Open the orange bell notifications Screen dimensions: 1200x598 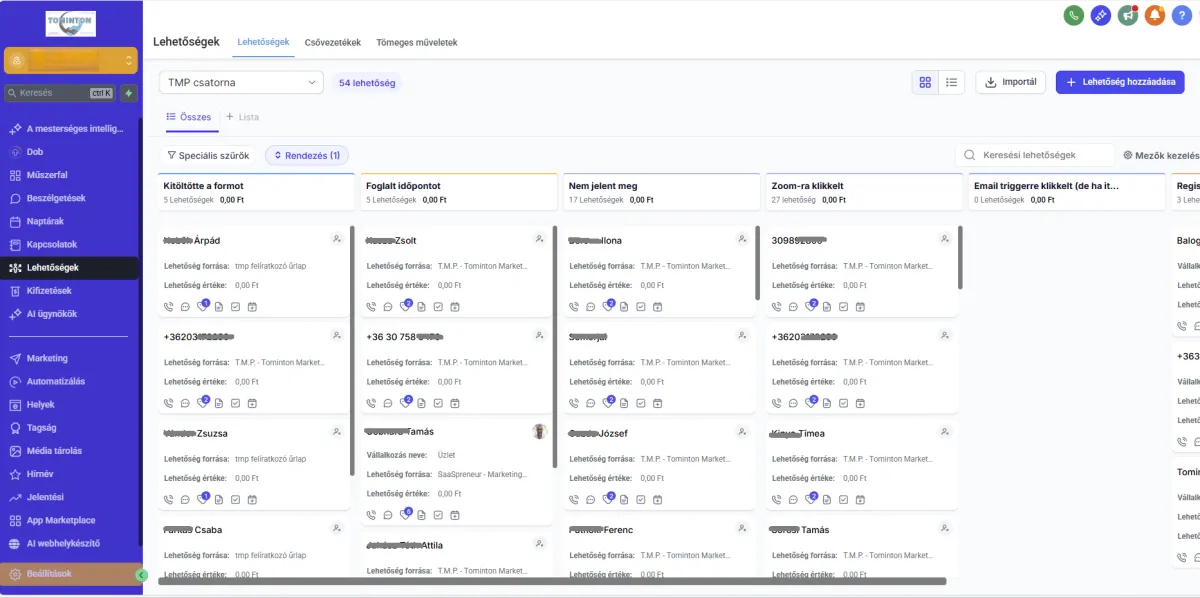click(x=1155, y=15)
